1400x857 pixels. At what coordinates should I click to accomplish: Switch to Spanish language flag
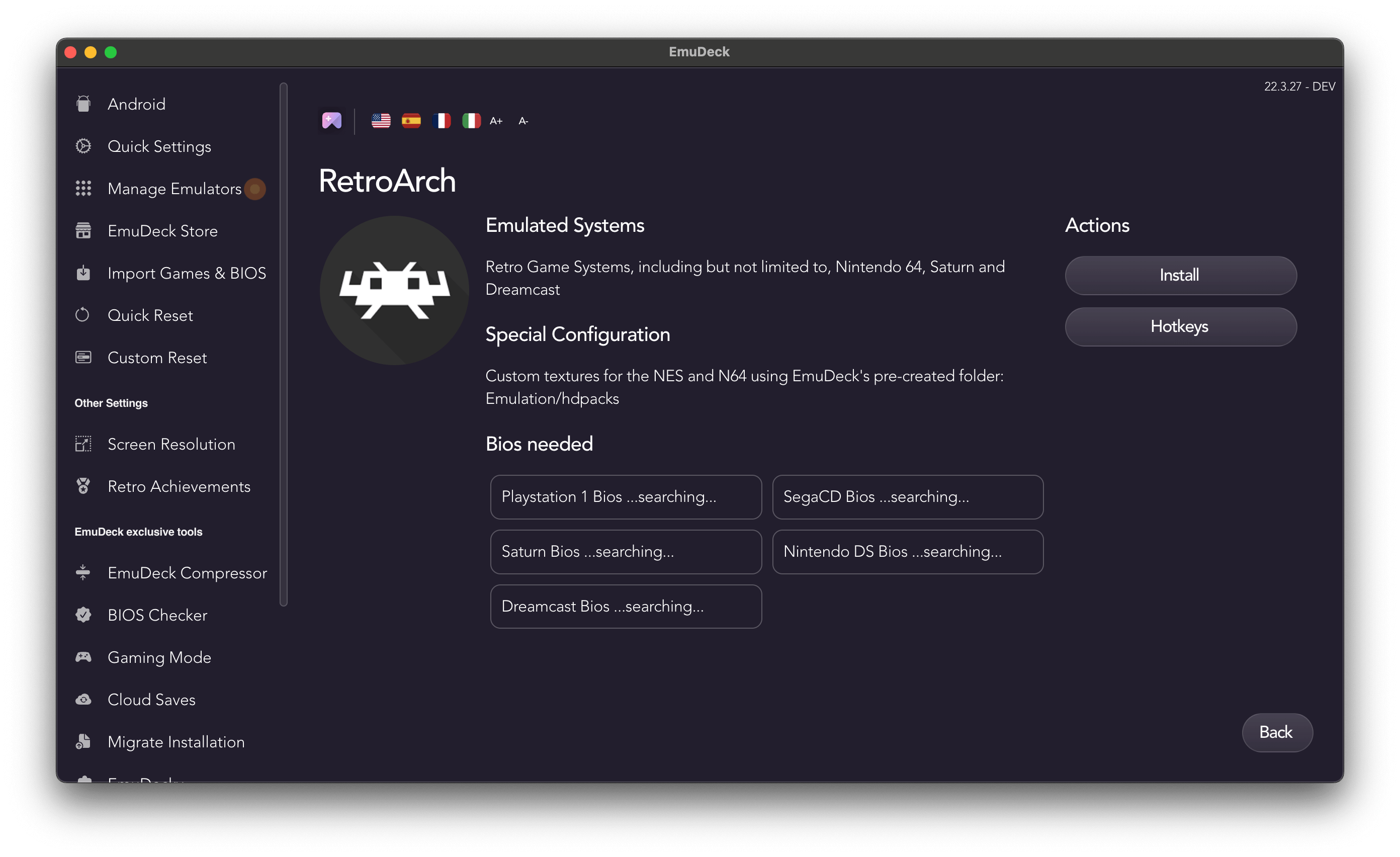tap(410, 120)
